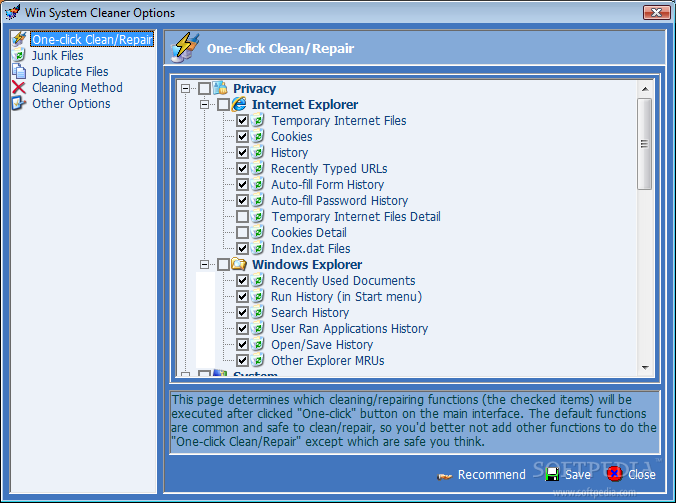Screen dimensions: 676x503
Task: Uncheck the History checkbox
Action: coord(242,152)
